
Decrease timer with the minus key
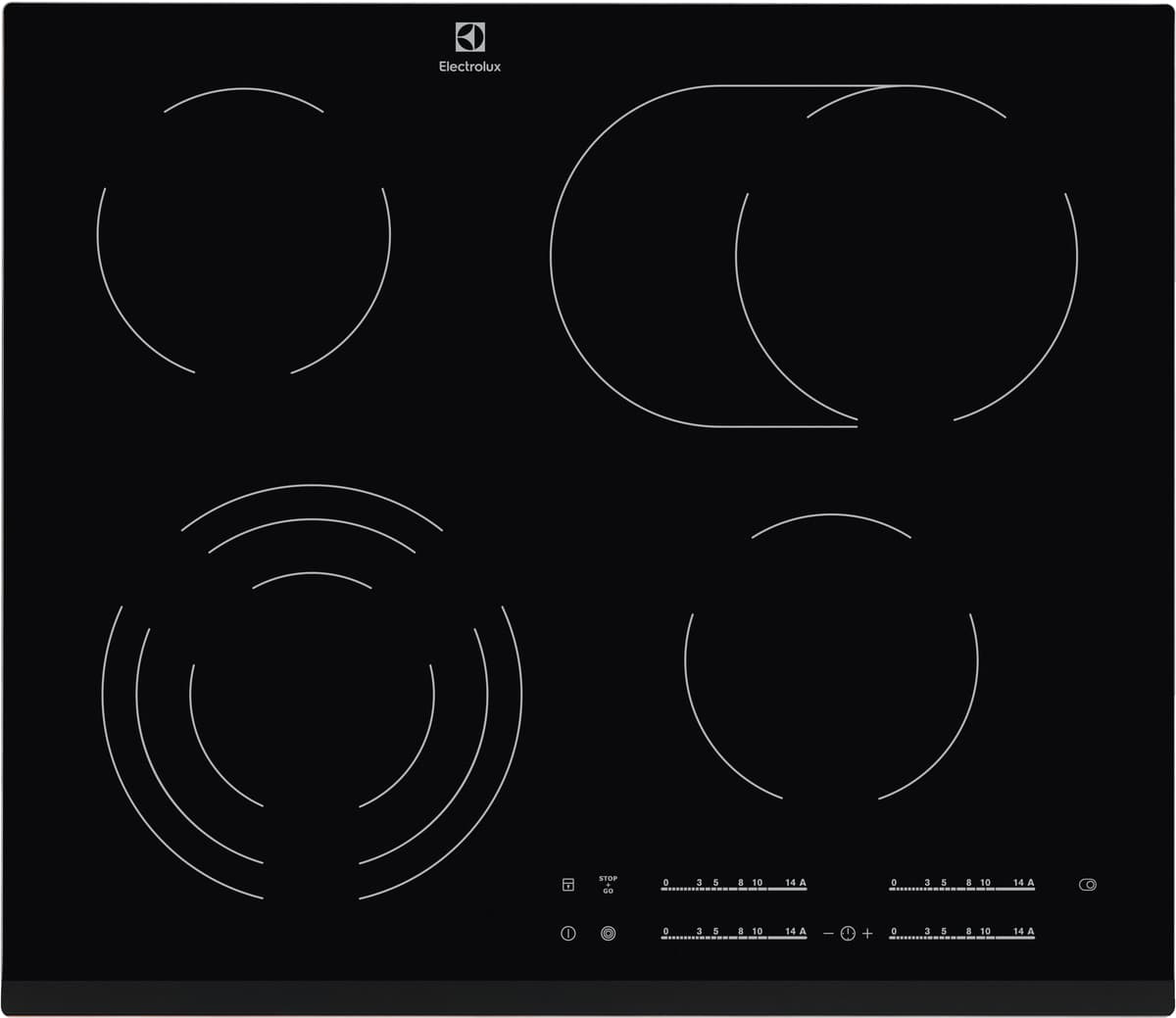click(828, 934)
